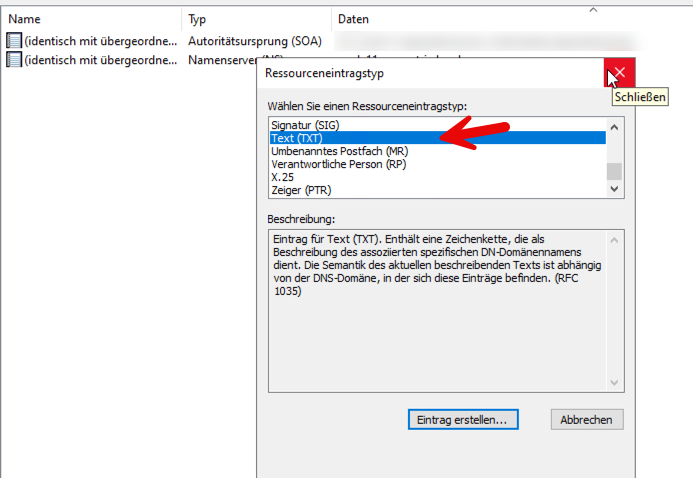Click the Namenserver record icon in second row
The image size is (693, 478).
coord(14,60)
